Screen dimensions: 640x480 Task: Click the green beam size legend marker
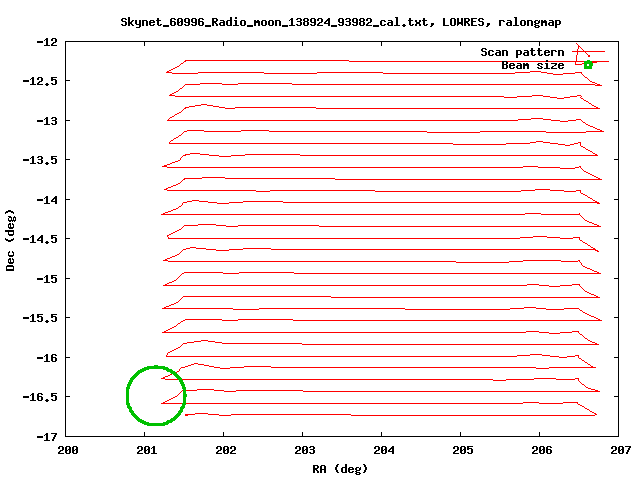click(x=588, y=64)
